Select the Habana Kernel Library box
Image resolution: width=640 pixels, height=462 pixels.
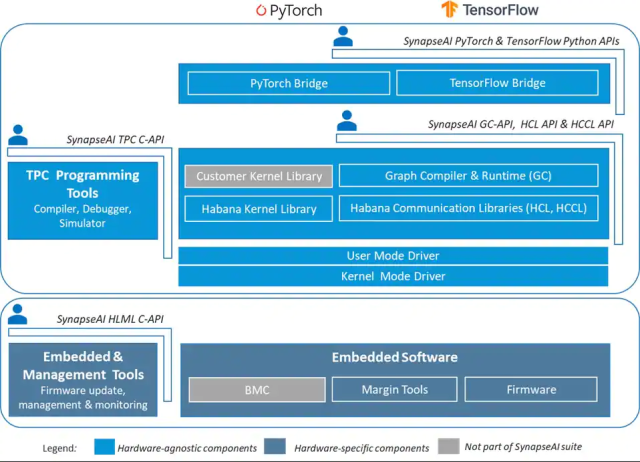coord(259,209)
